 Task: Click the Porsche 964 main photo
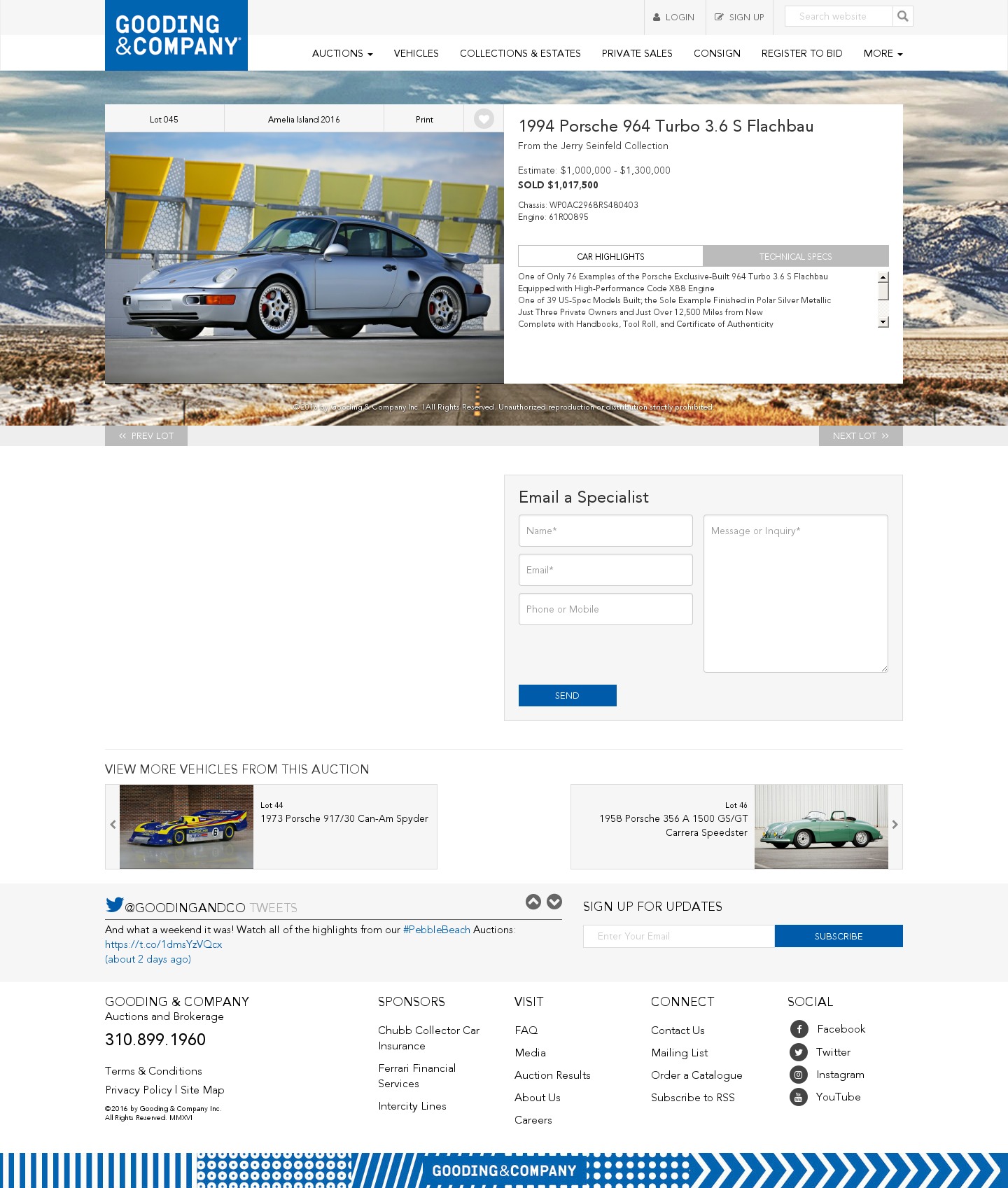click(x=304, y=258)
